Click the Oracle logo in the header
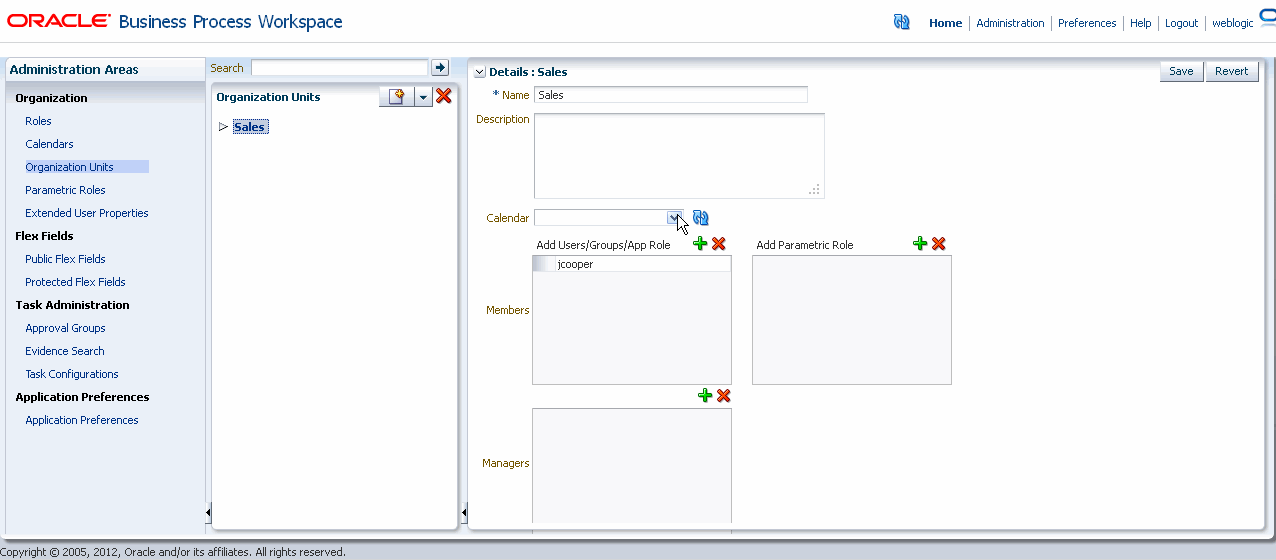The height and width of the screenshot is (560, 1276). [59, 21]
